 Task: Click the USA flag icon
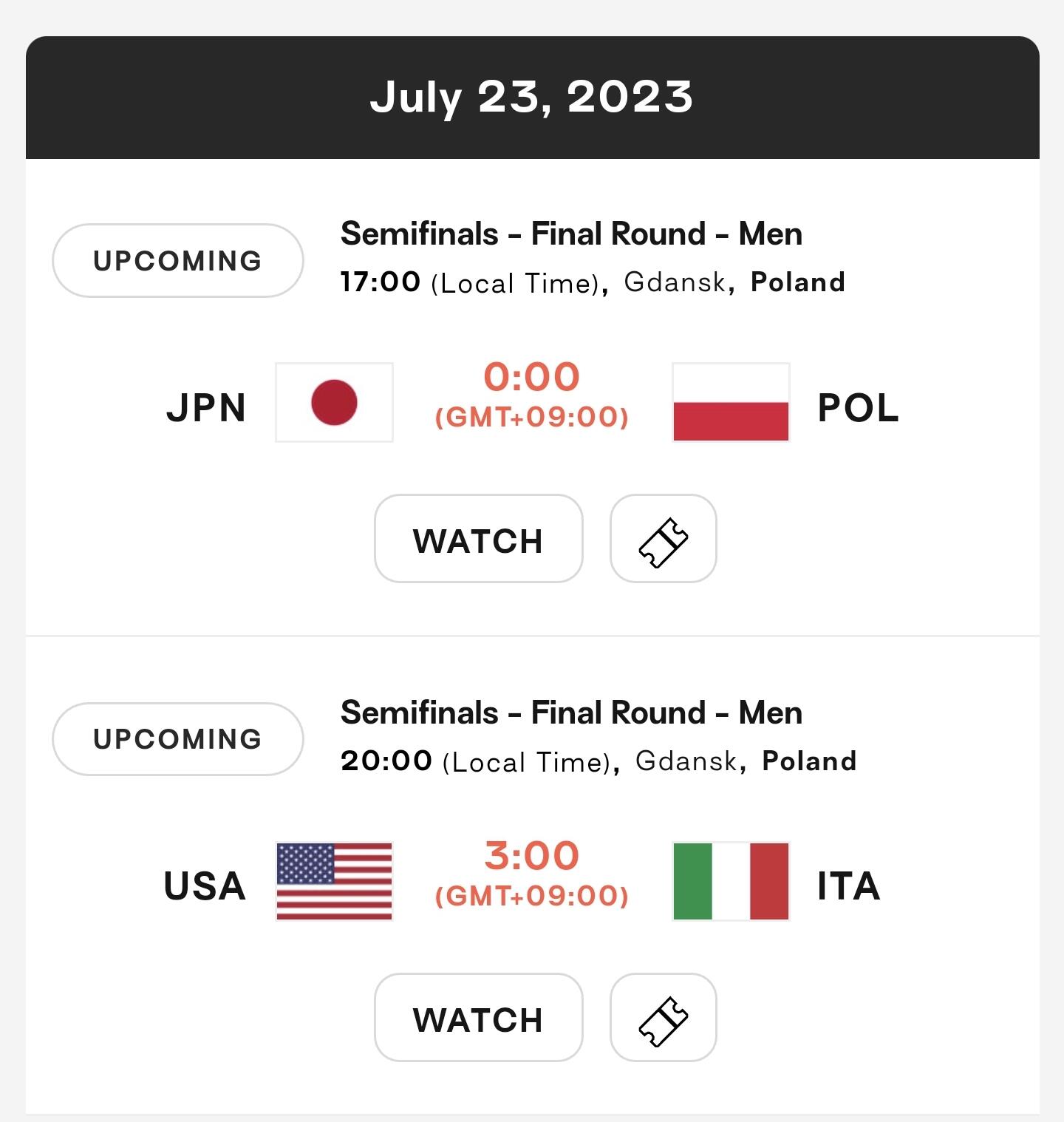click(x=334, y=881)
